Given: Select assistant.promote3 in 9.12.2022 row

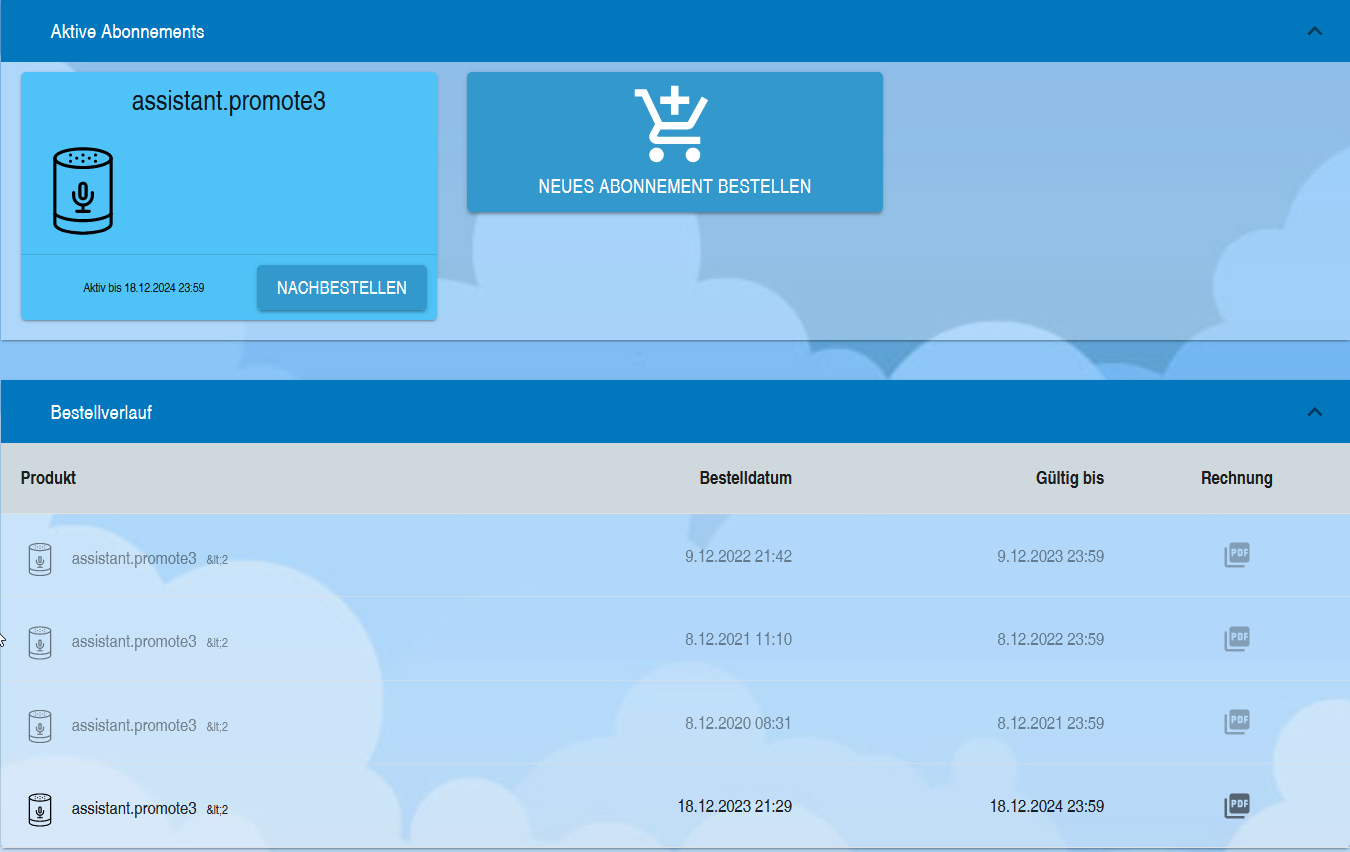Looking at the screenshot, I should coord(134,558).
